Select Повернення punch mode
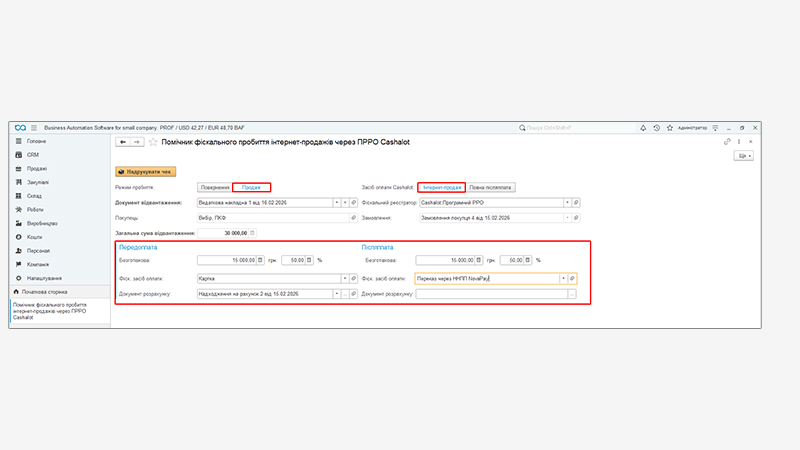Viewport: 800px width, 450px height. point(214,187)
